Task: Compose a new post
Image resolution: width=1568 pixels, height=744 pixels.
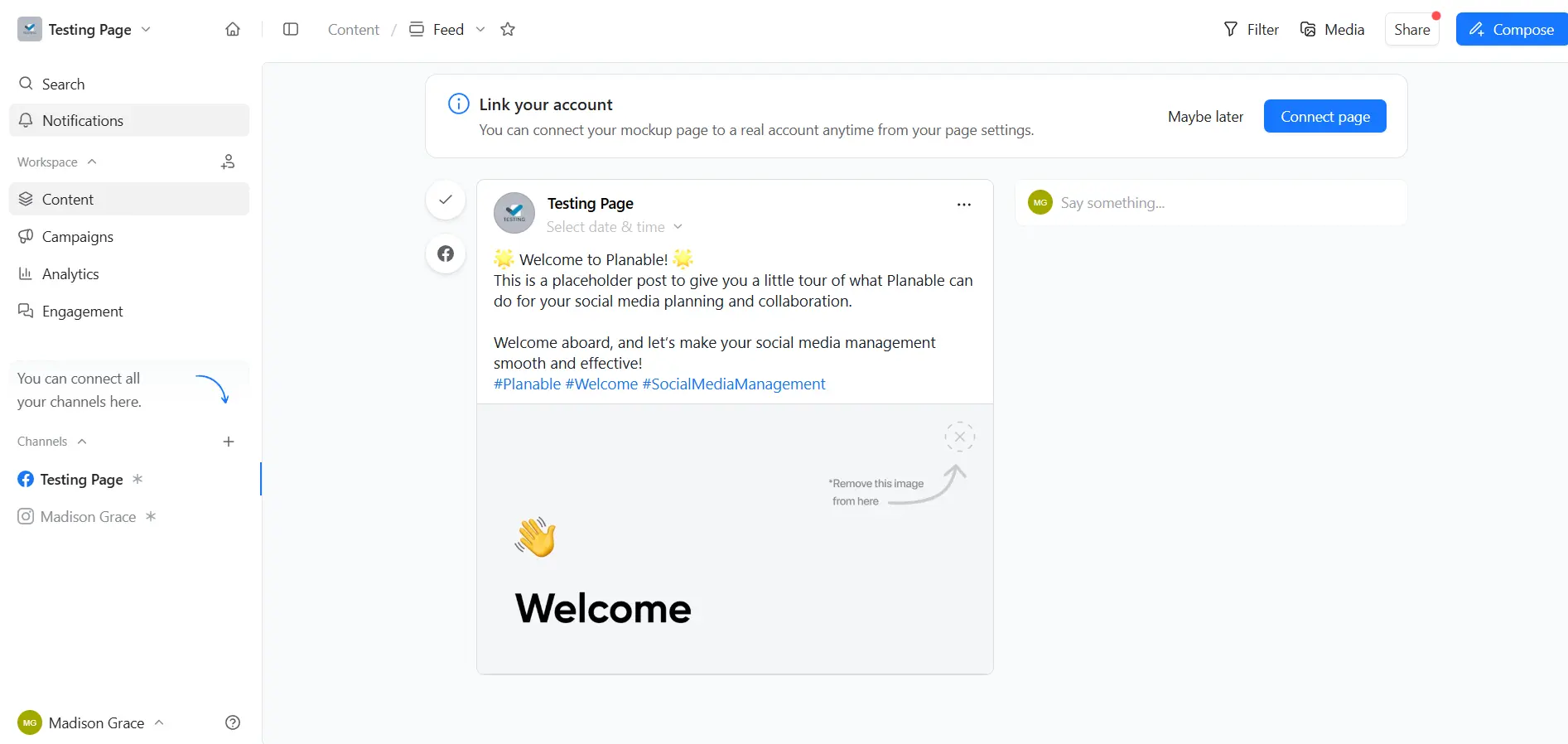Action: coord(1512,29)
